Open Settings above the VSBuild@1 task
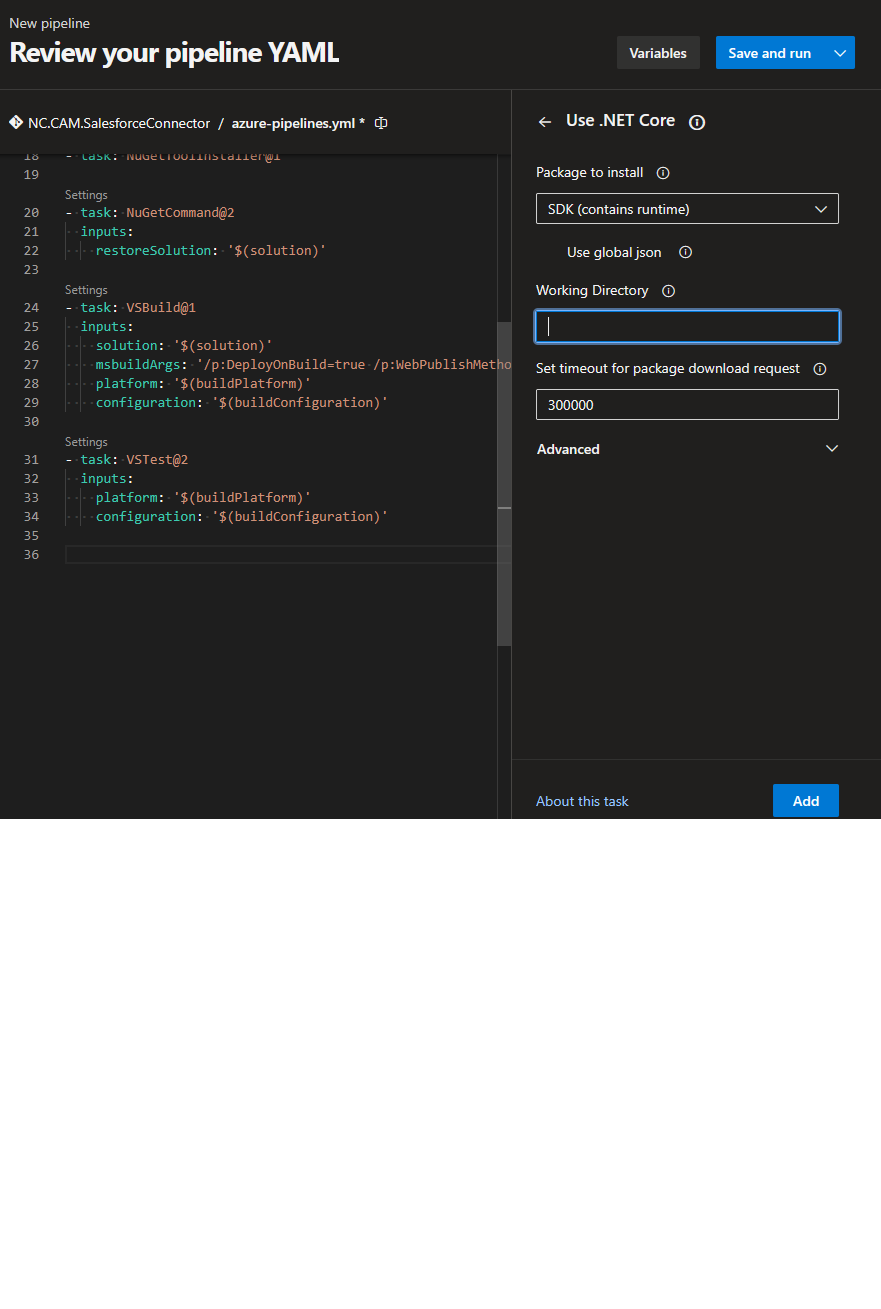This screenshot has height=1309, width=881. 86,290
